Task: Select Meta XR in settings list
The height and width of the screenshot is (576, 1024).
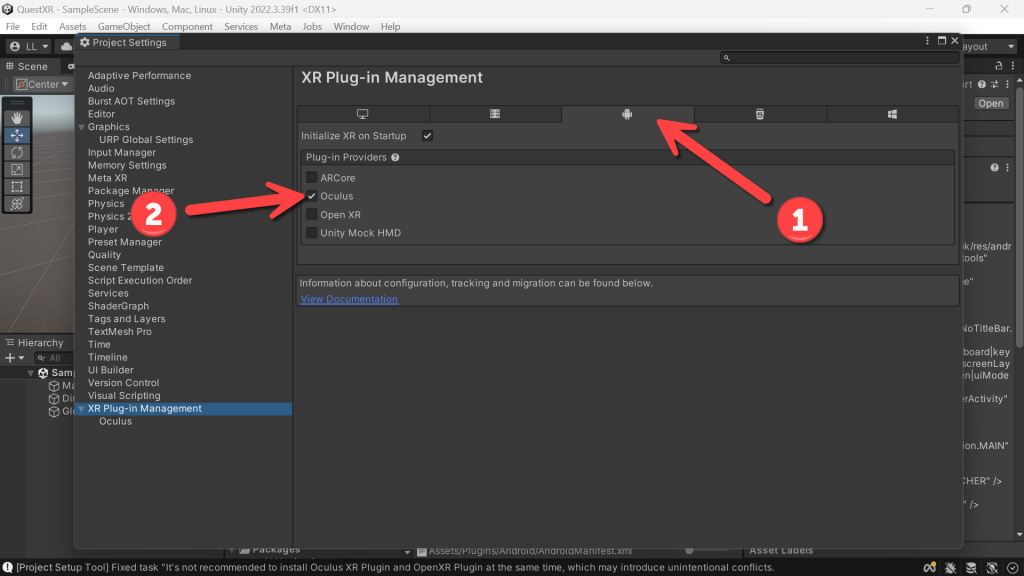Action: (107, 178)
